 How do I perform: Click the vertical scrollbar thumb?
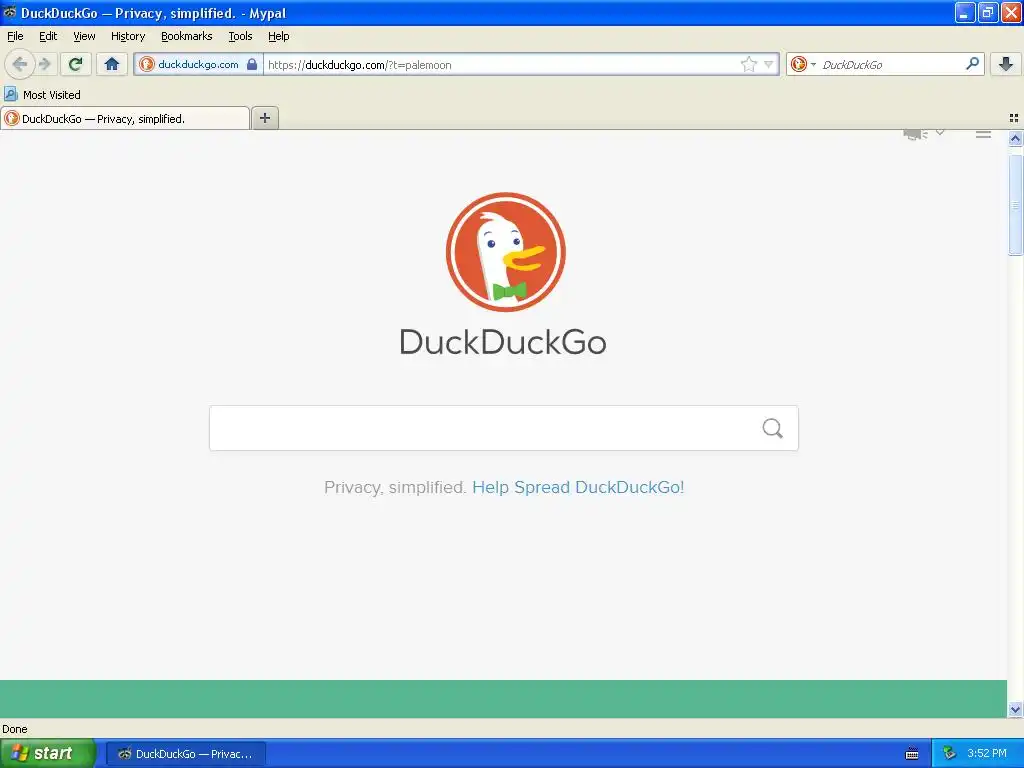point(1015,204)
